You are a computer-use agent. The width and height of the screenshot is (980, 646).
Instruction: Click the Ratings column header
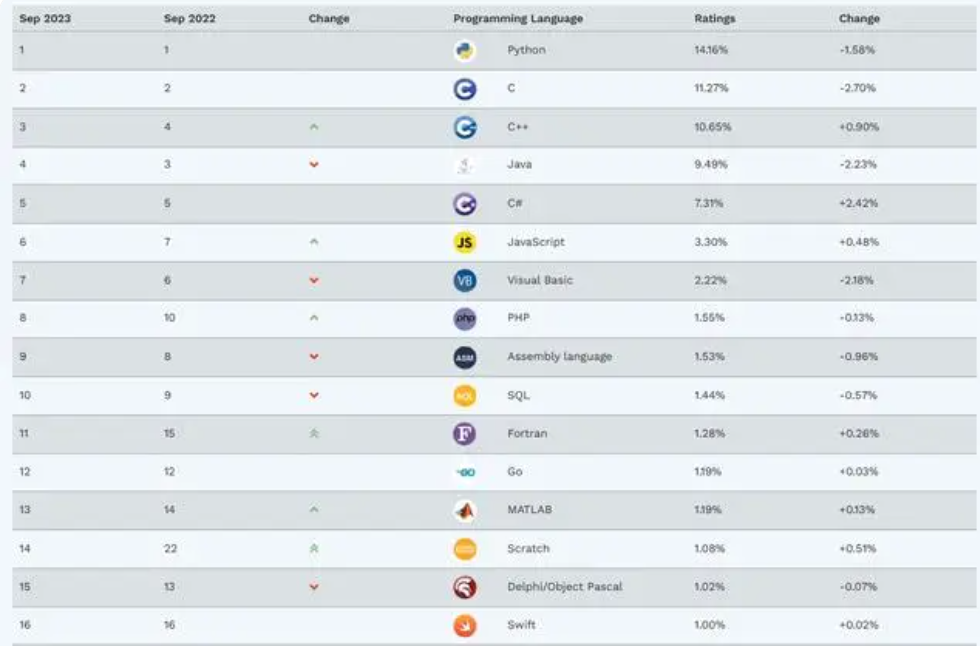(715, 19)
